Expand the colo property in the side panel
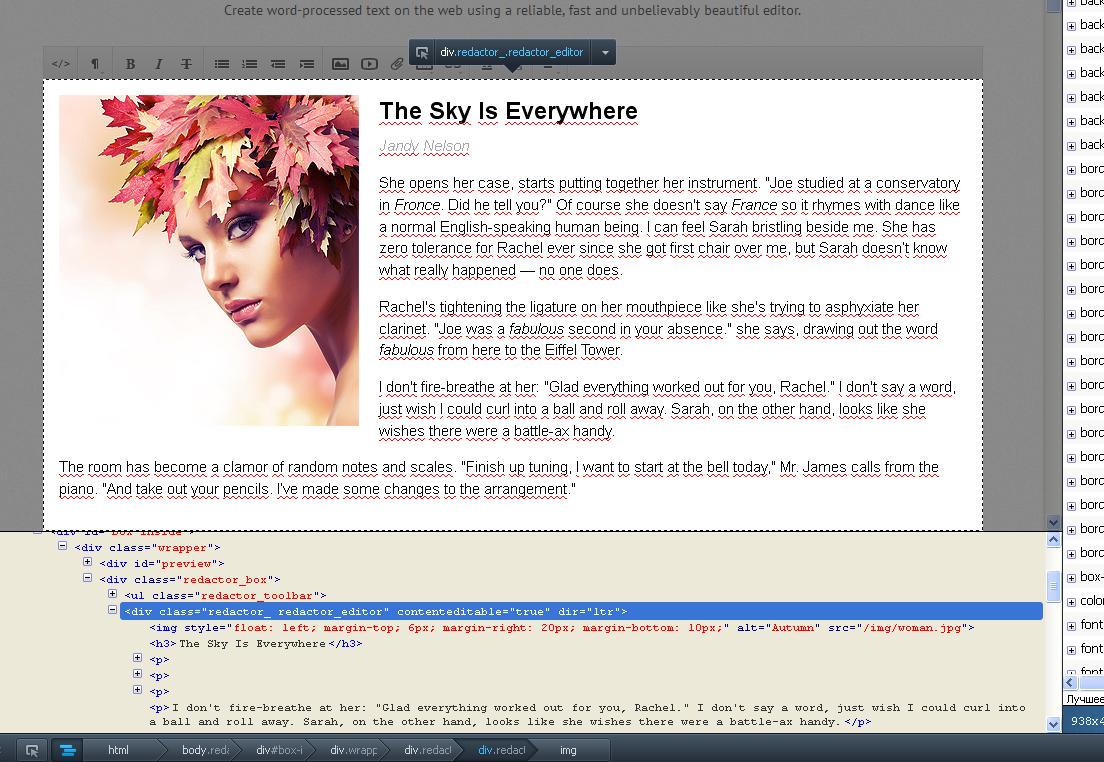The height and width of the screenshot is (762, 1104). point(1071,601)
